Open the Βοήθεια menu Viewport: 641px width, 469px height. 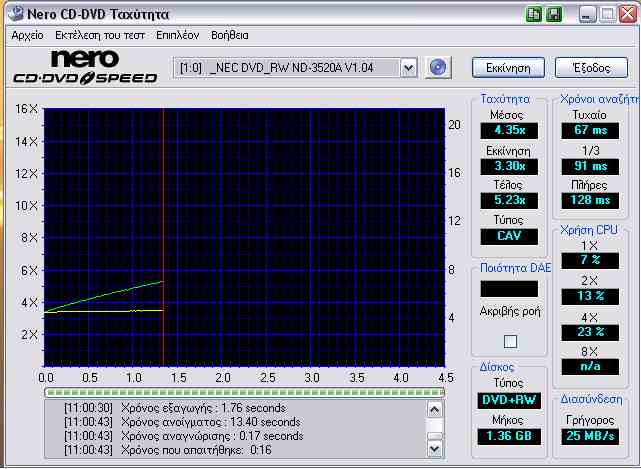pos(230,36)
